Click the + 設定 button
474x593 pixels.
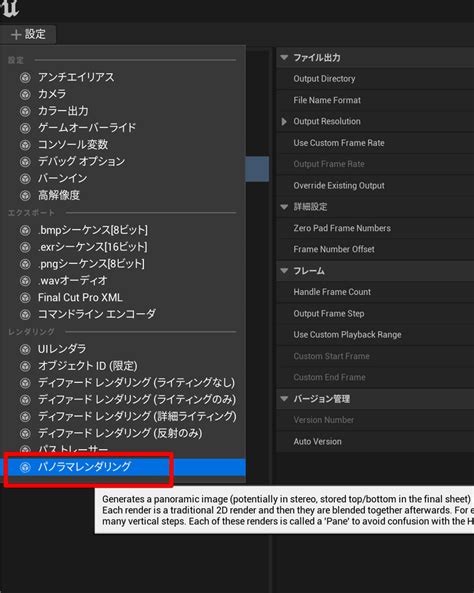28,34
